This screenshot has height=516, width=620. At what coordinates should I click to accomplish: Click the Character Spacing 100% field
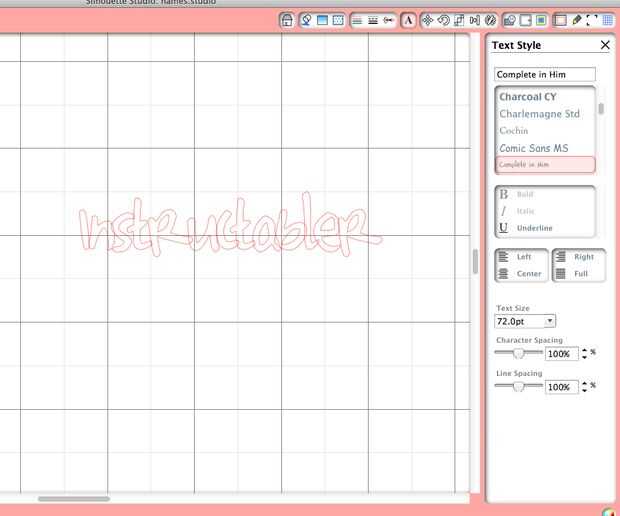tap(561, 353)
